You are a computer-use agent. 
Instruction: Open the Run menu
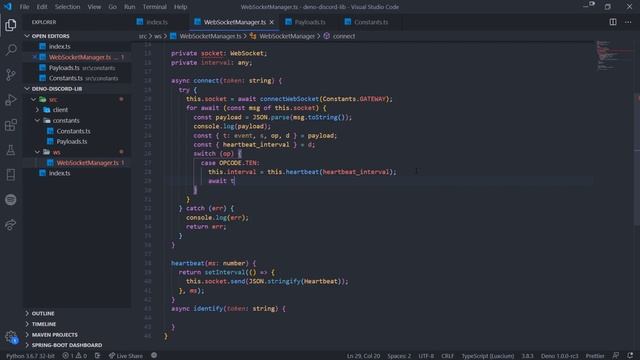pyautogui.click(x=129, y=7)
